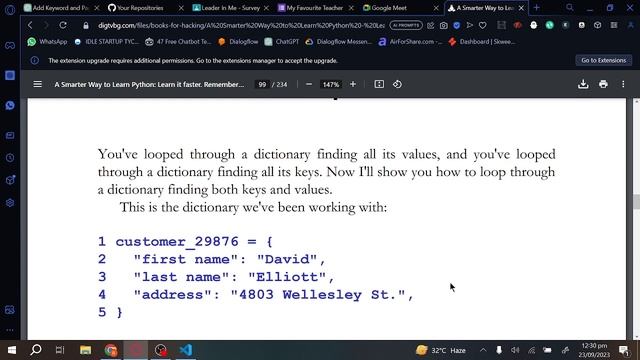
Task: Open the Windows Start menu
Action: pos(12,350)
